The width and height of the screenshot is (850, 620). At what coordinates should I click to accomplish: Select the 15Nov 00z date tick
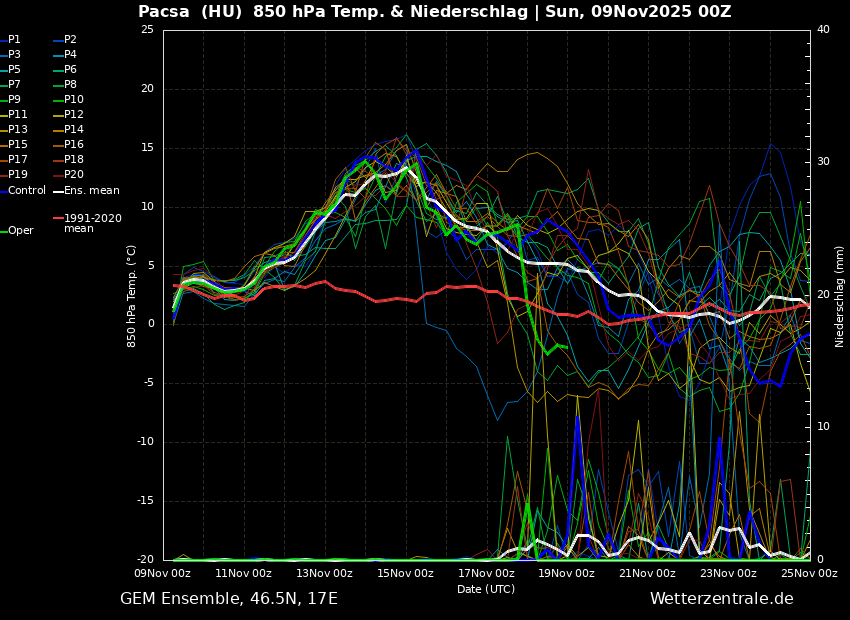click(x=405, y=573)
